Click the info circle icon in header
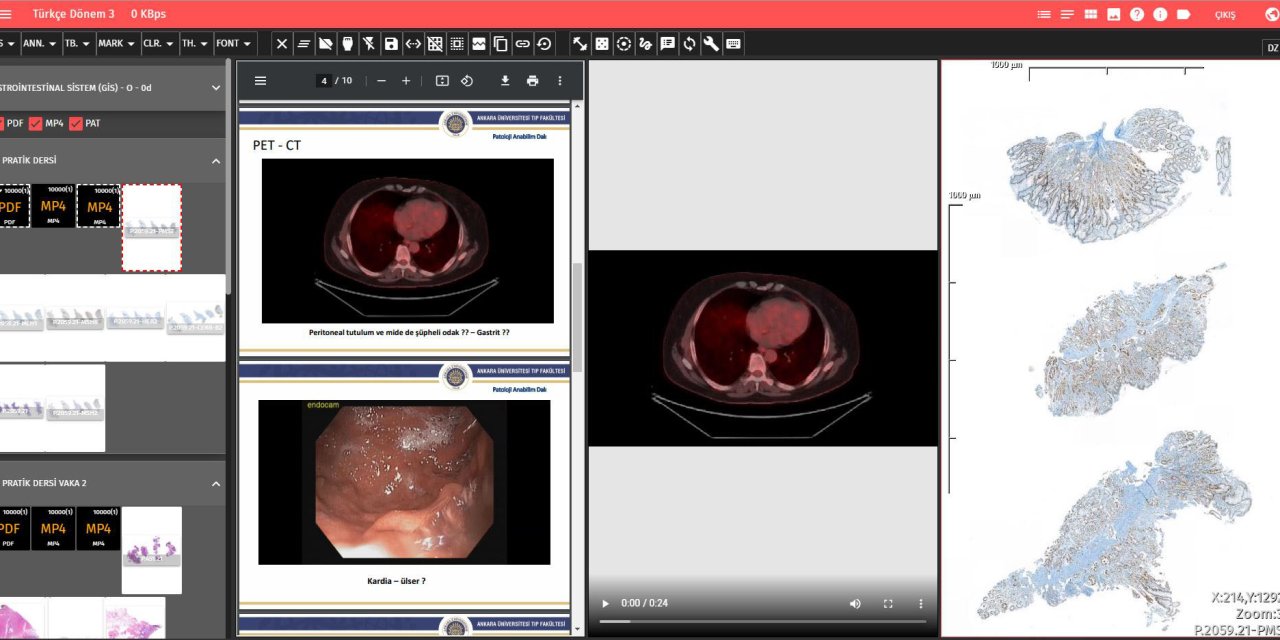 coord(1160,14)
